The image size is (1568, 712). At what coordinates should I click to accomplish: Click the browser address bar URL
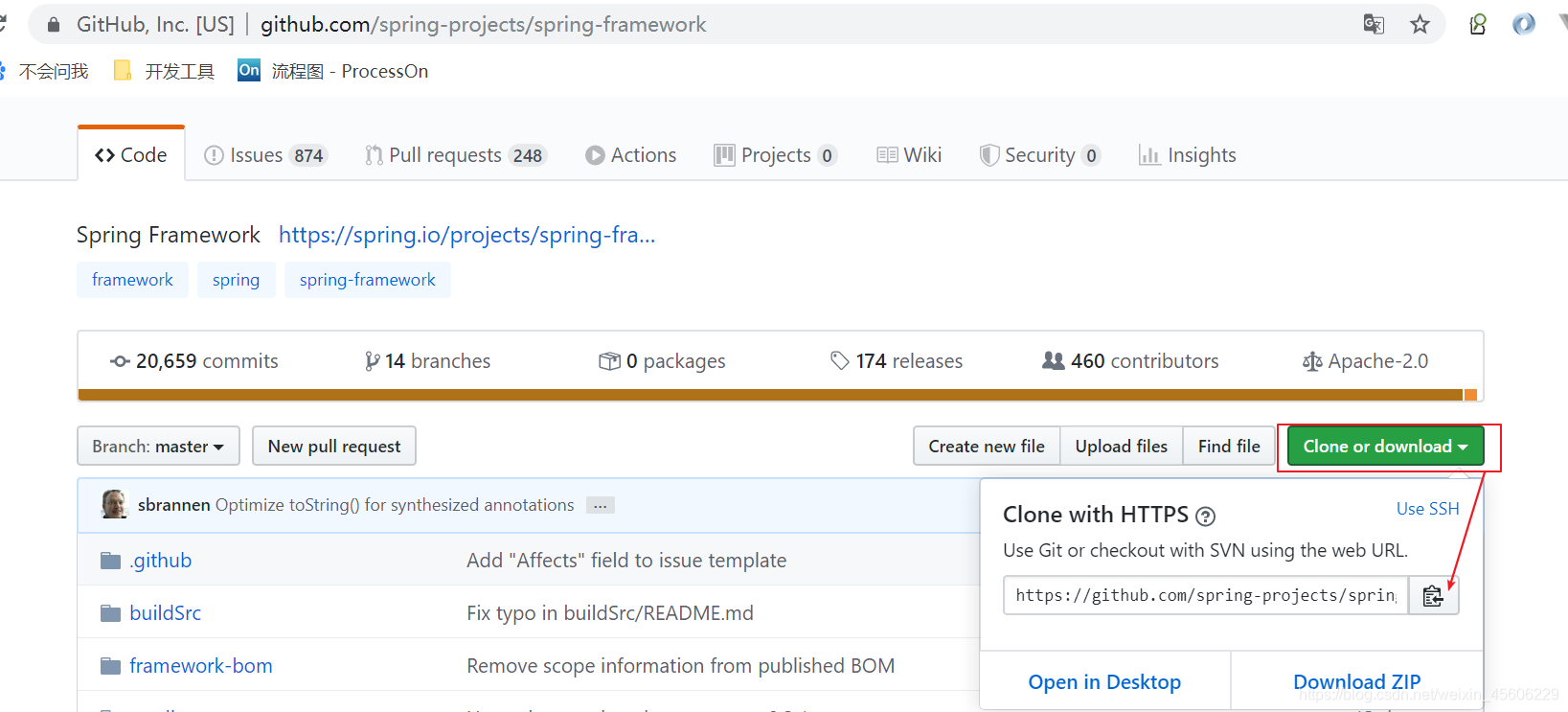coord(484,24)
